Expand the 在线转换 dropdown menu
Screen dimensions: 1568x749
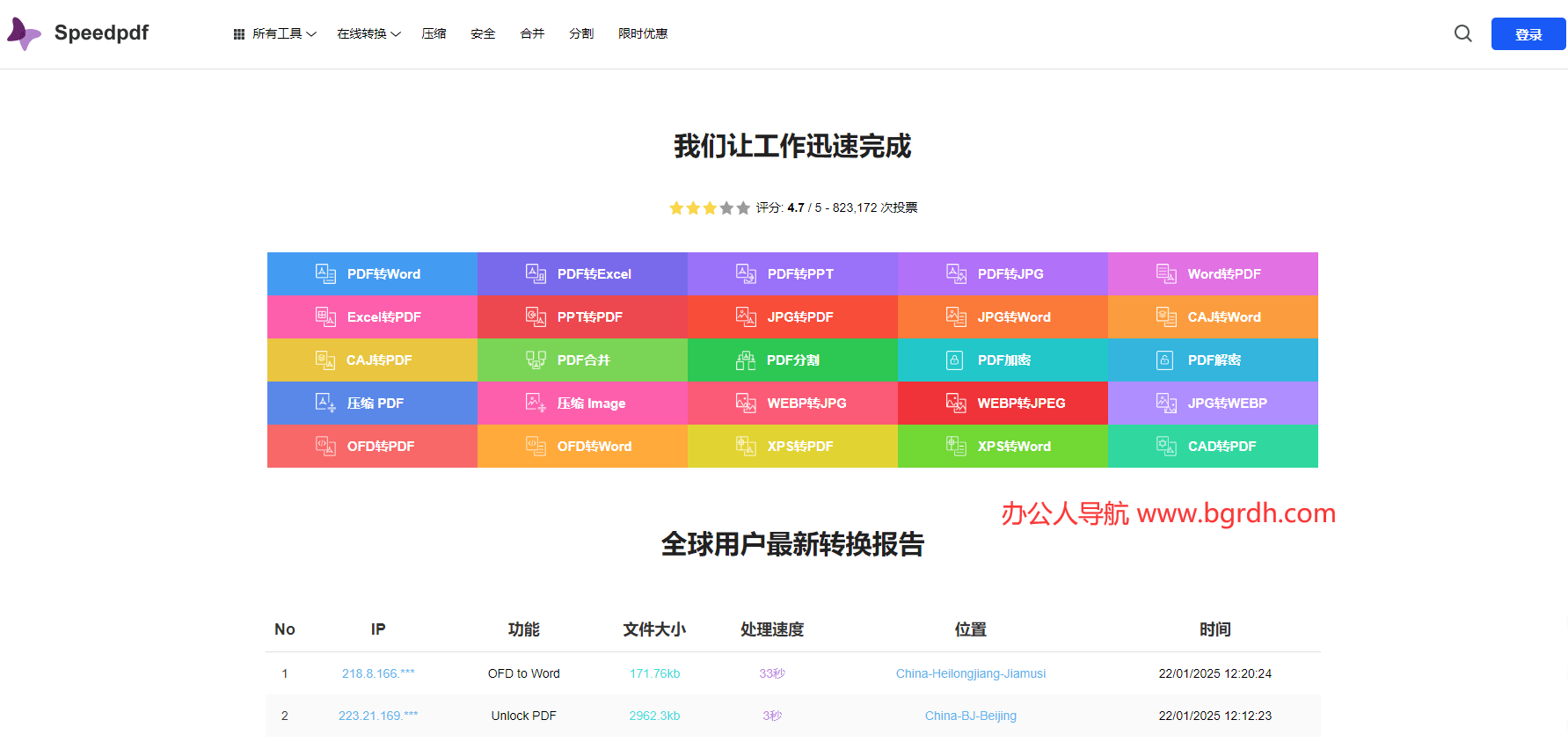coord(368,33)
